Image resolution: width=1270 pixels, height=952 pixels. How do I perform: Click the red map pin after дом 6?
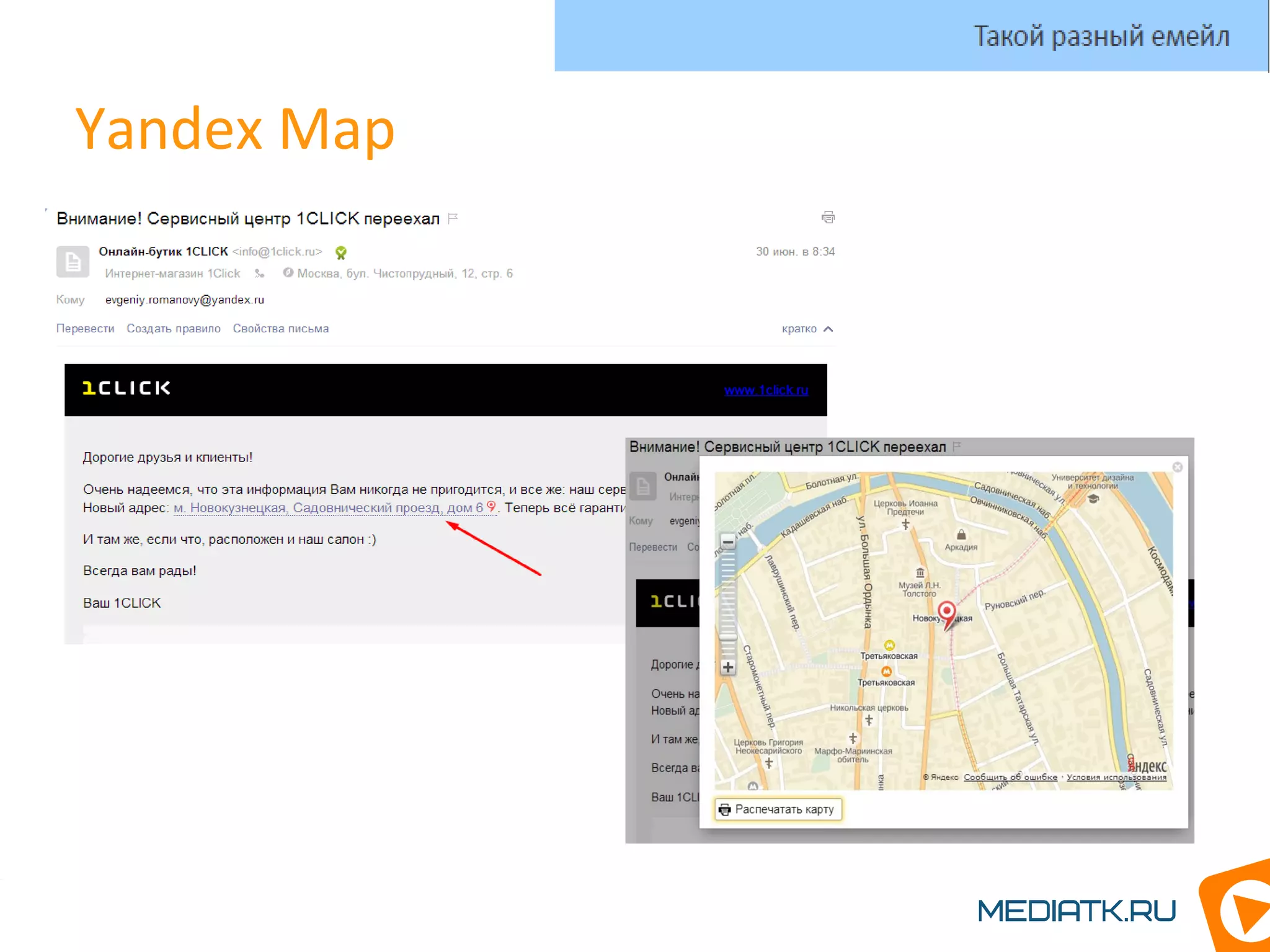(491, 507)
